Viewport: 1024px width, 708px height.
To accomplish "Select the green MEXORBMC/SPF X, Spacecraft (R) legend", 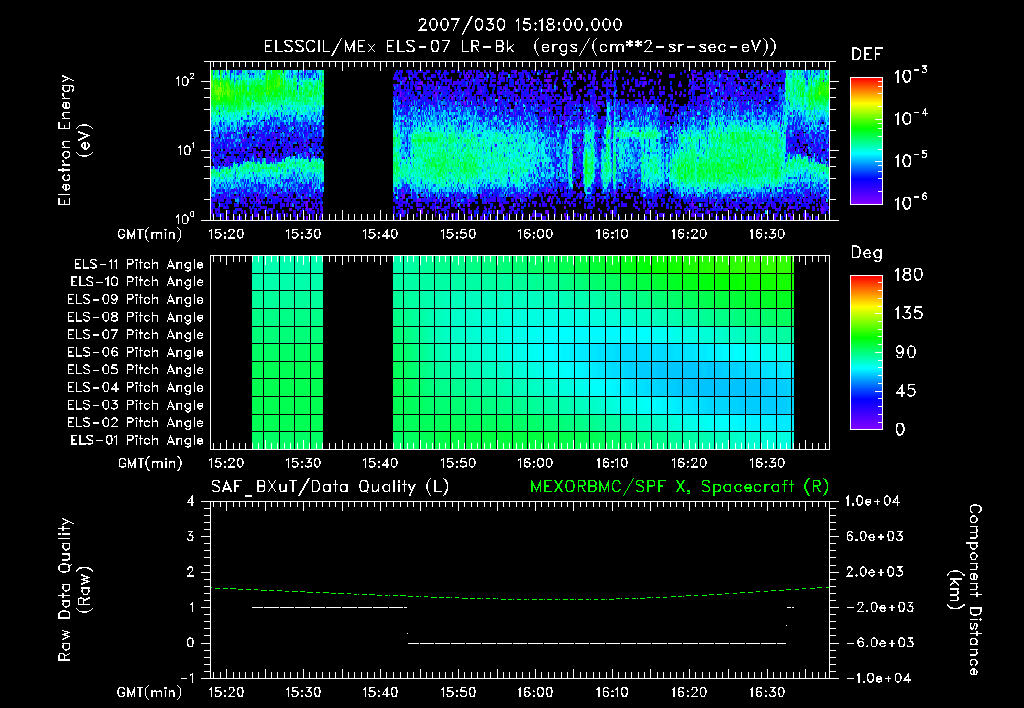I will pyautogui.click(x=679, y=487).
